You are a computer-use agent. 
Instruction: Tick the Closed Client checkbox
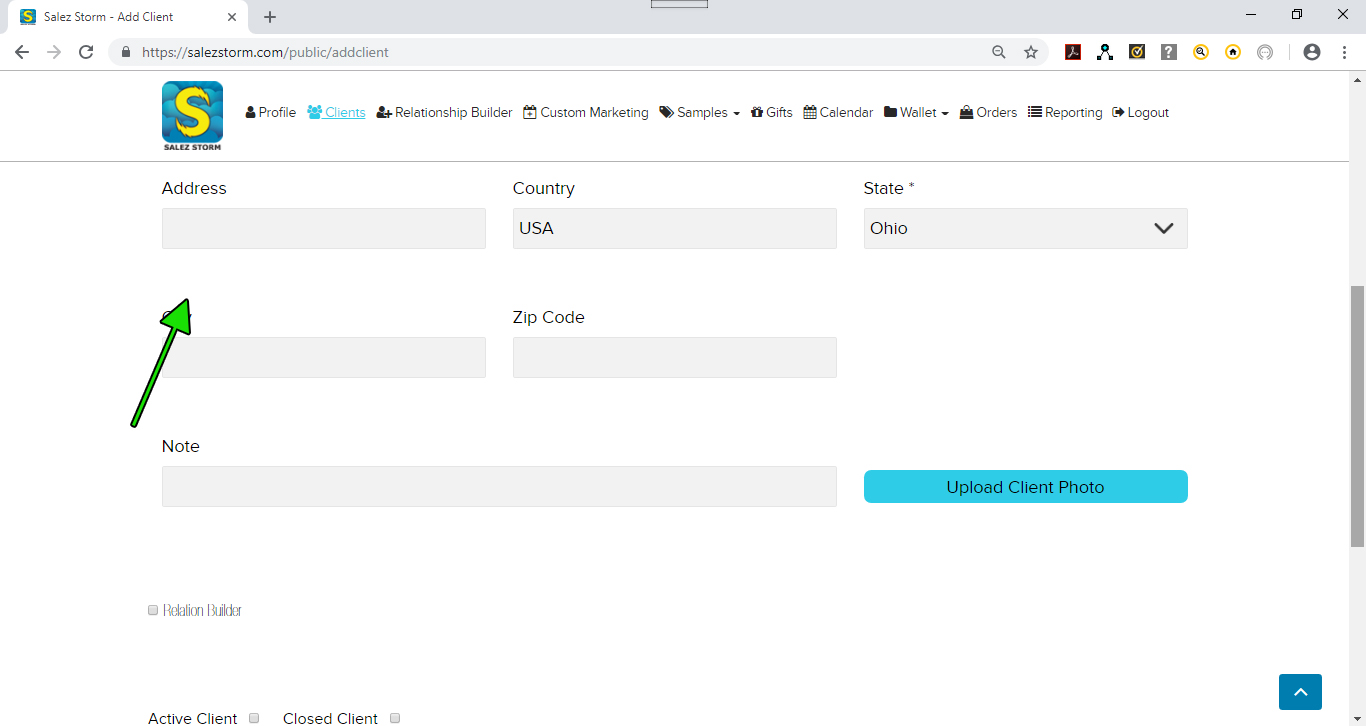coord(395,718)
